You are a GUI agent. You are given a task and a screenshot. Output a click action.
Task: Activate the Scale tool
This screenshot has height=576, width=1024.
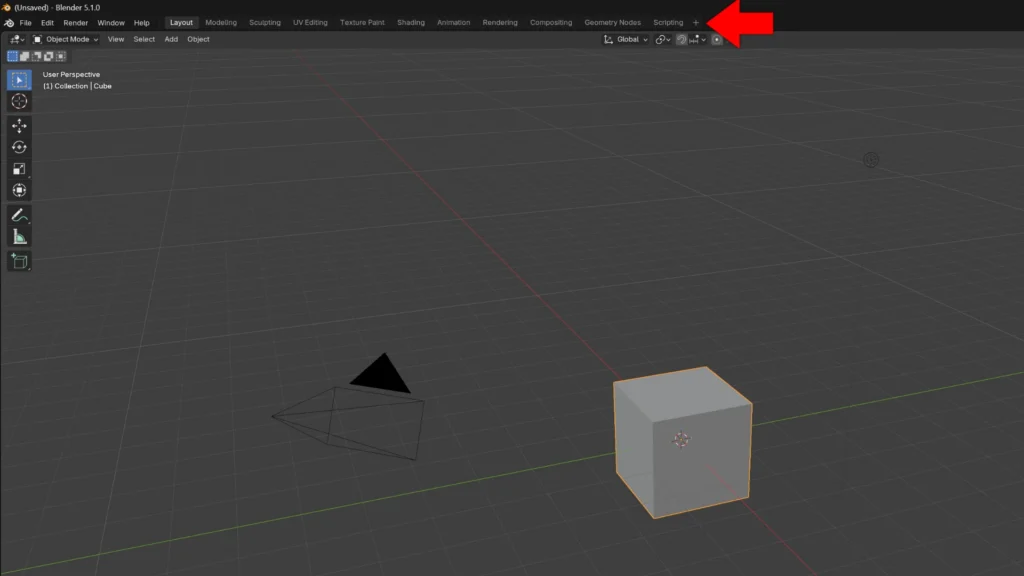(x=19, y=168)
